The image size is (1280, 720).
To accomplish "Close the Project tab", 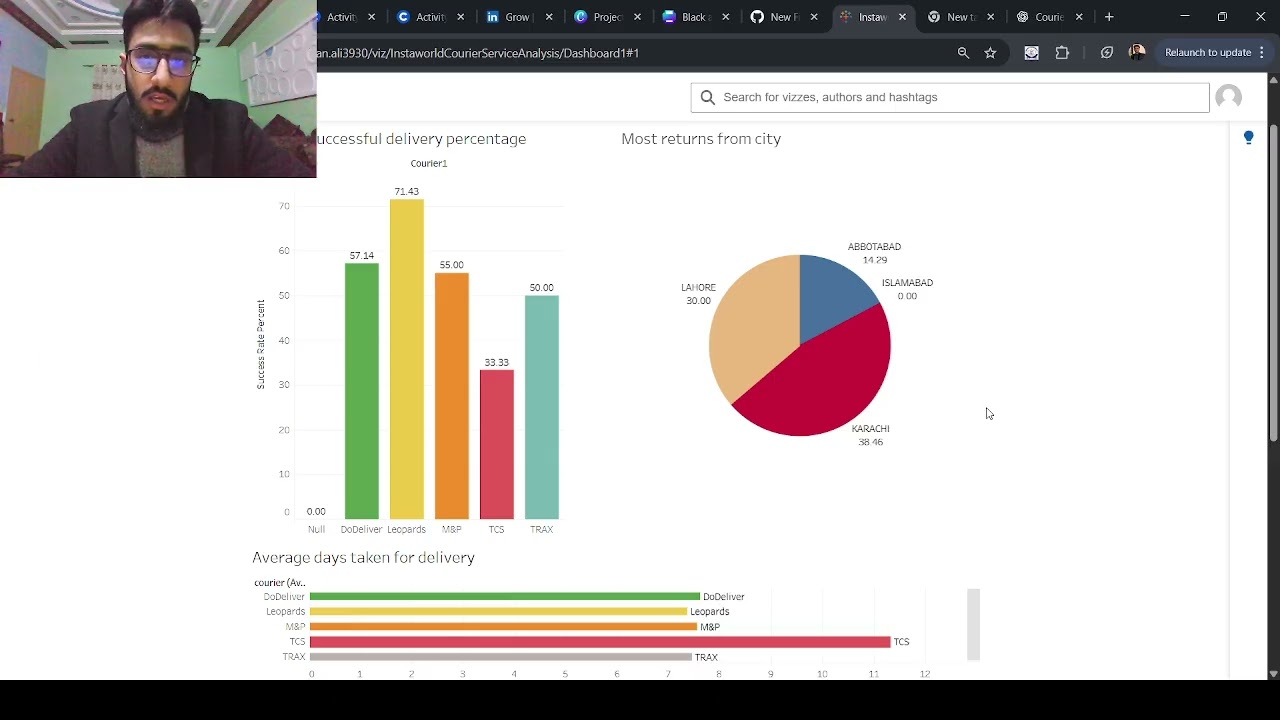I will [x=637, y=17].
